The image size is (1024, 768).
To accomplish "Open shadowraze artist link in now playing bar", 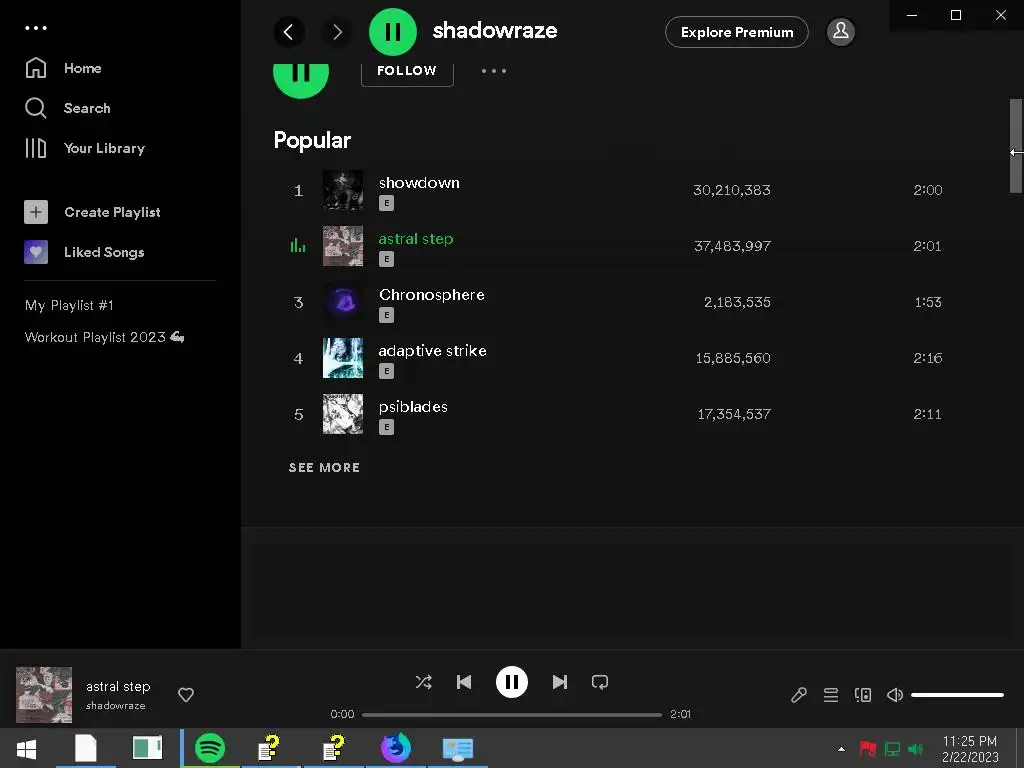I will [116, 706].
